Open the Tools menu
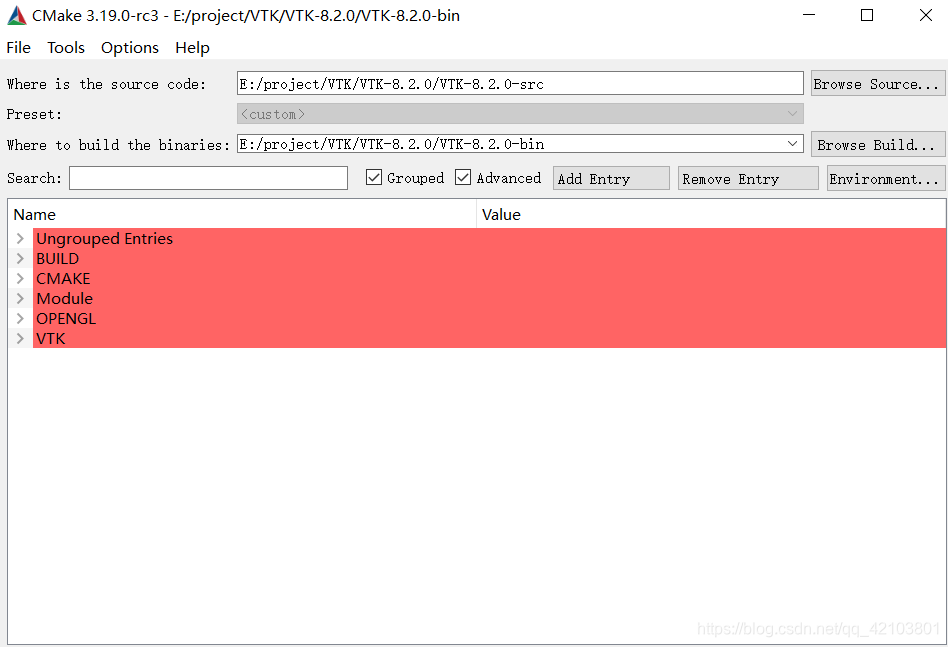948x647 pixels. click(x=65, y=47)
